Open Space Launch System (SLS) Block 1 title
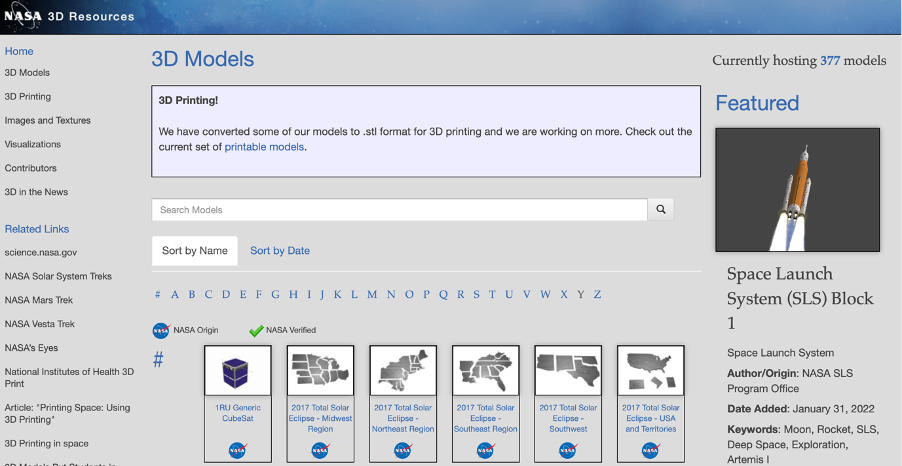This screenshot has width=902, height=466. point(800,299)
